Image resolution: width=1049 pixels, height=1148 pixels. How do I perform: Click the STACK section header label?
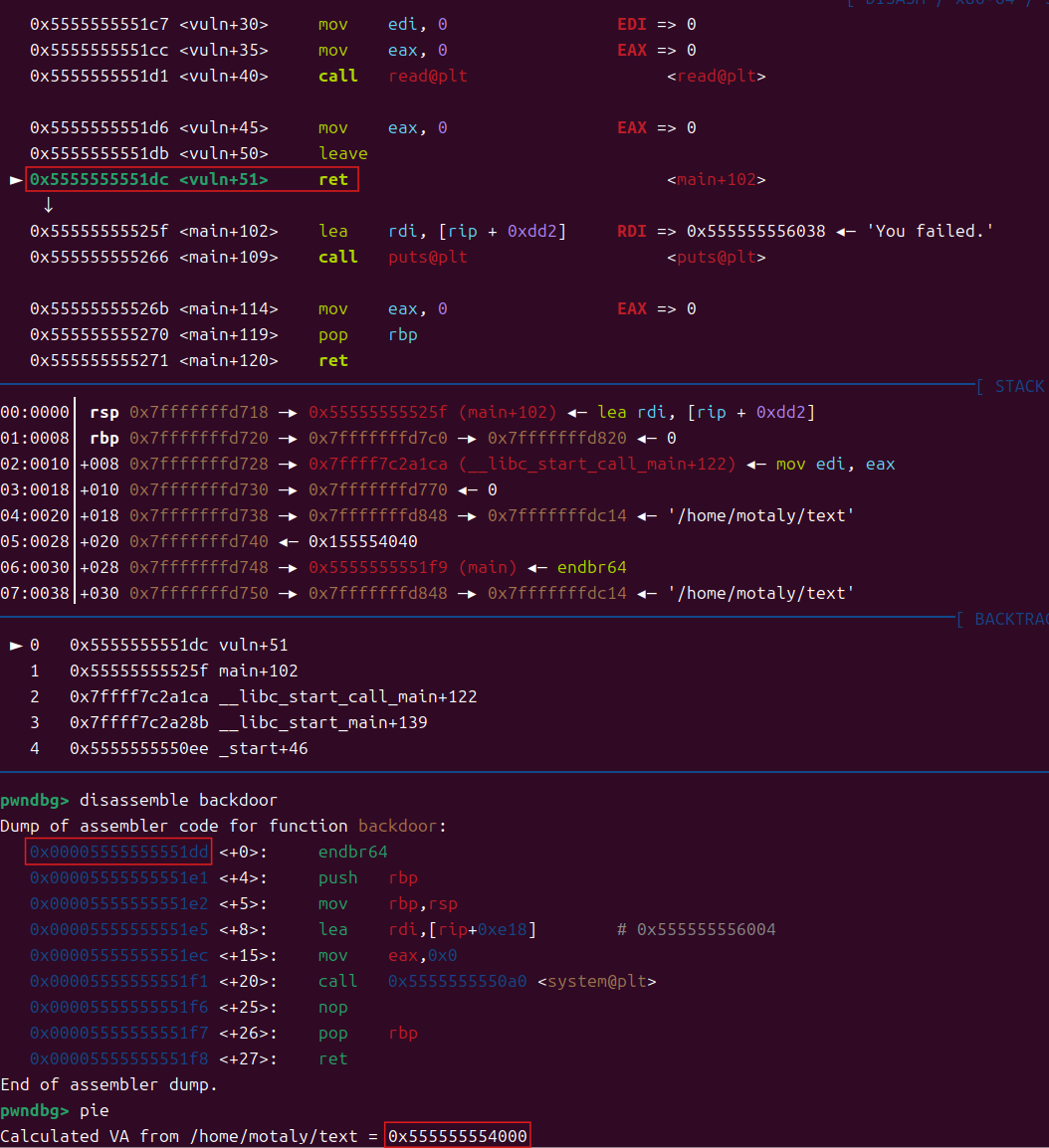(1019, 386)
